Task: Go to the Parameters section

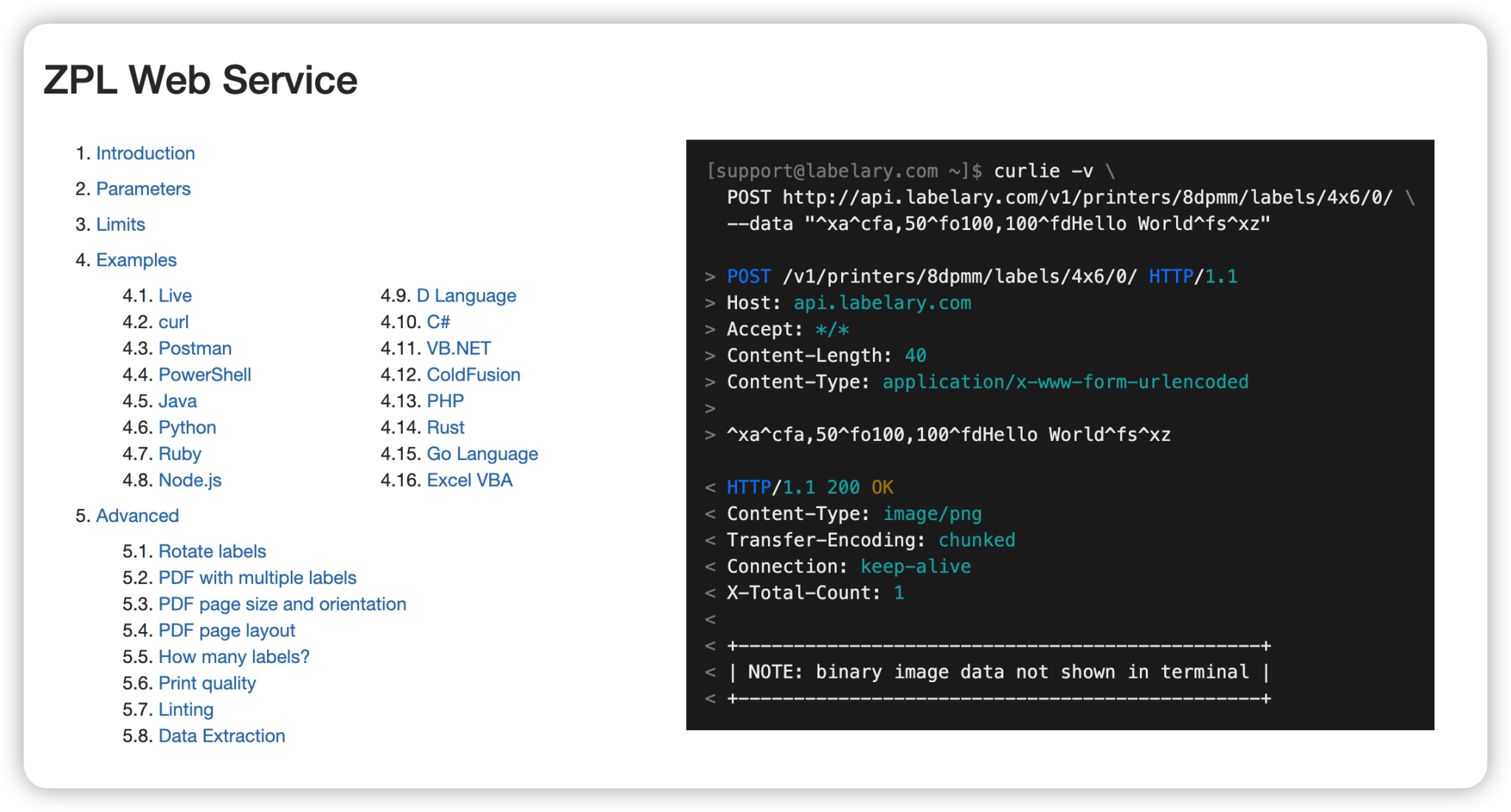Action: [x=143, y=189]
